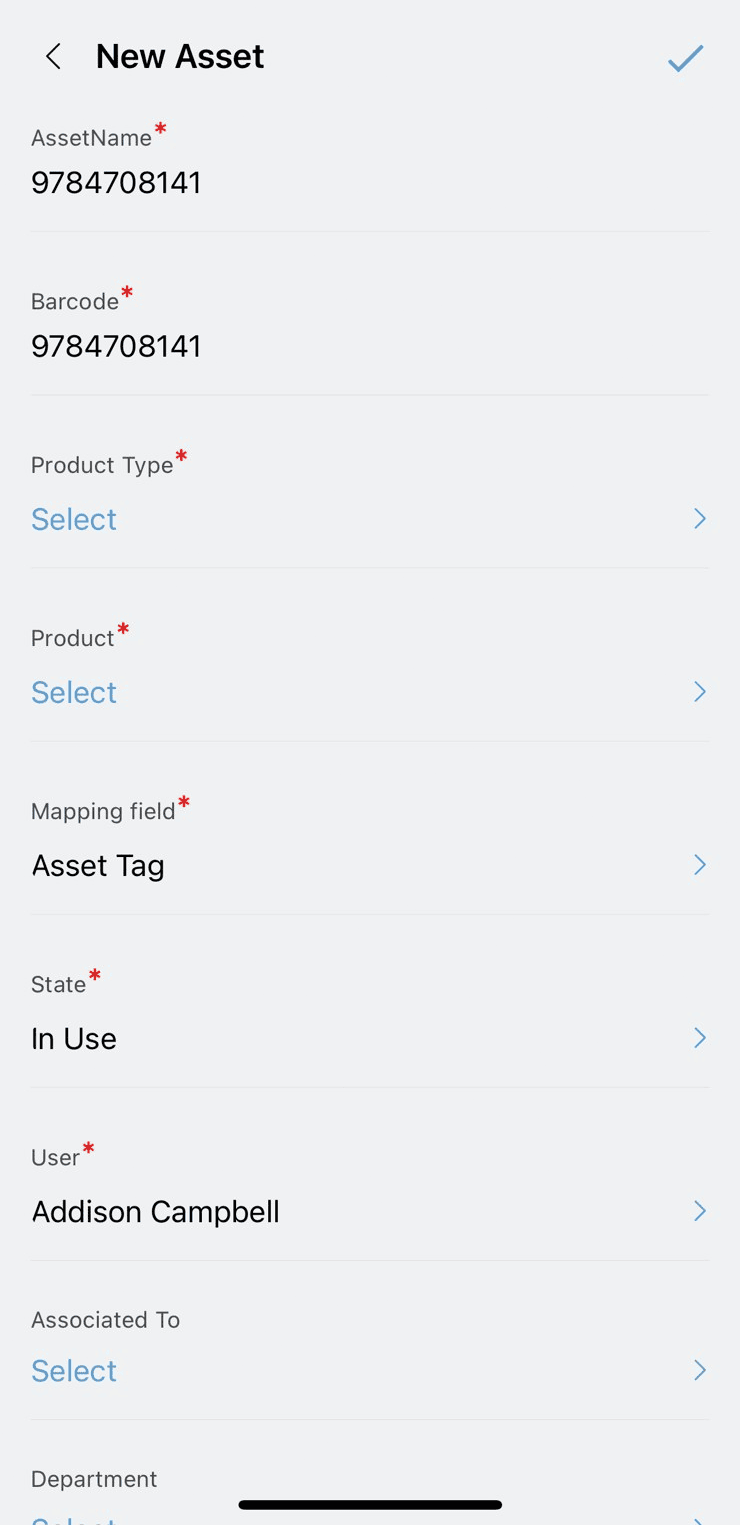This screenshot has height=1525, width=740.
Task: Tap Select under Product
Action: click(74, 692)
